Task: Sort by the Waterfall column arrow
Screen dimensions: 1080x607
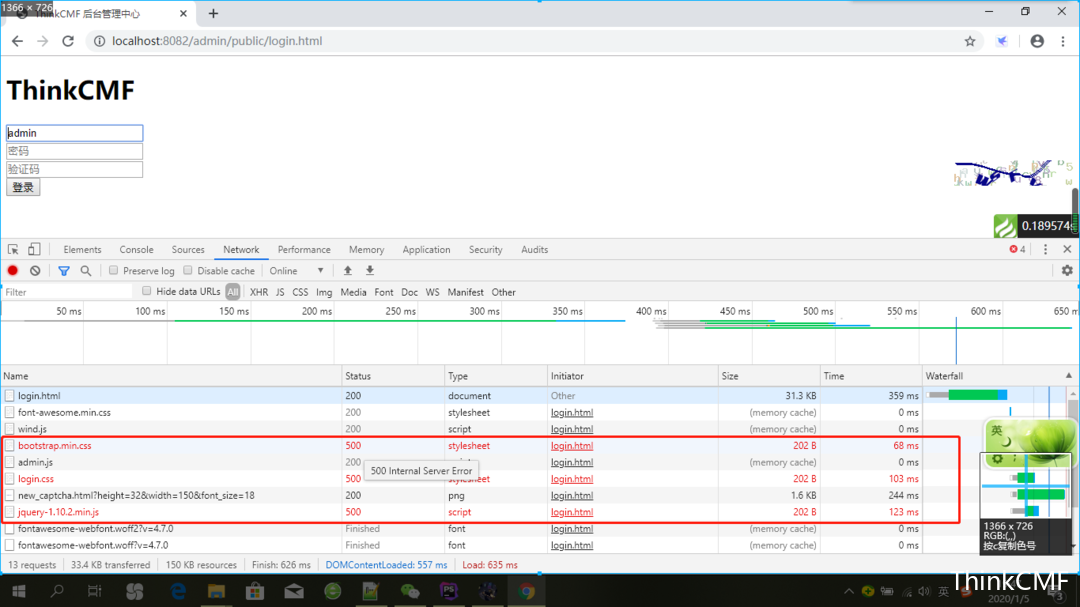Action: (x=1068, y=375)
